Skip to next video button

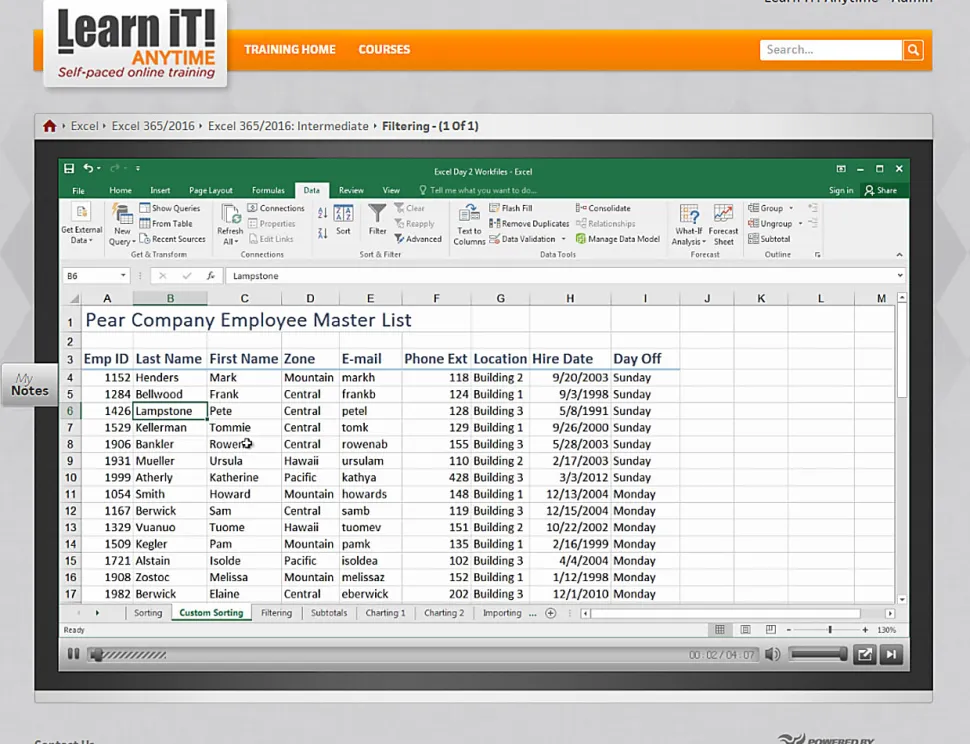pyautogui.click(x=891, y=654)
